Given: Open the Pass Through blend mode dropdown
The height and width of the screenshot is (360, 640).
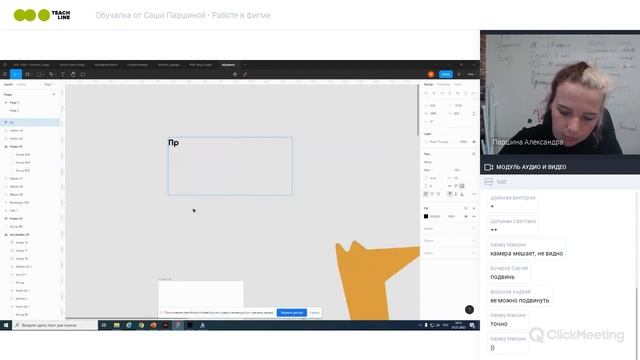Looking at the screenshot, I should tap(439, 142).
